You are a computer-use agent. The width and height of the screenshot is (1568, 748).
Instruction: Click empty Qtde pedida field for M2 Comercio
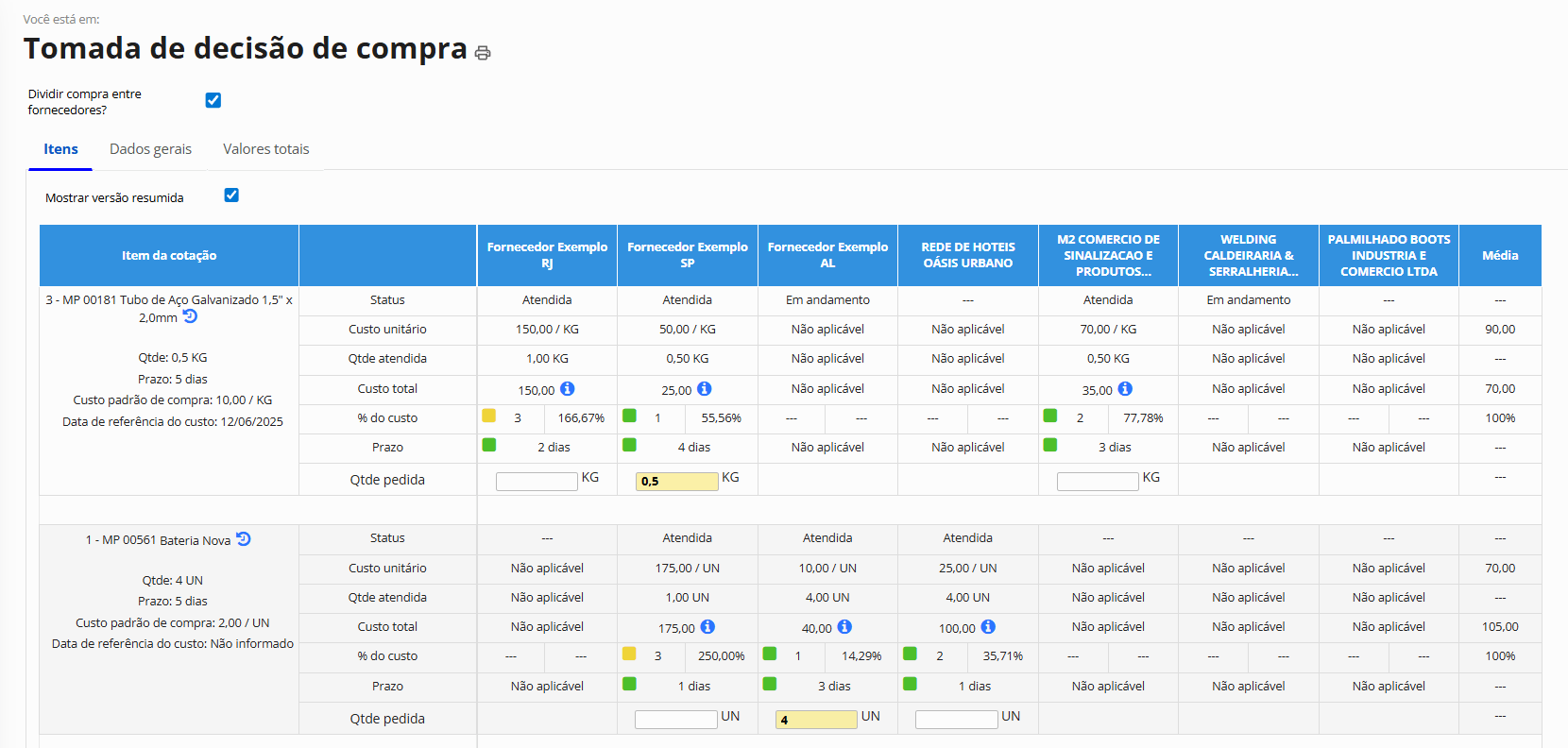pos(1097,482)
